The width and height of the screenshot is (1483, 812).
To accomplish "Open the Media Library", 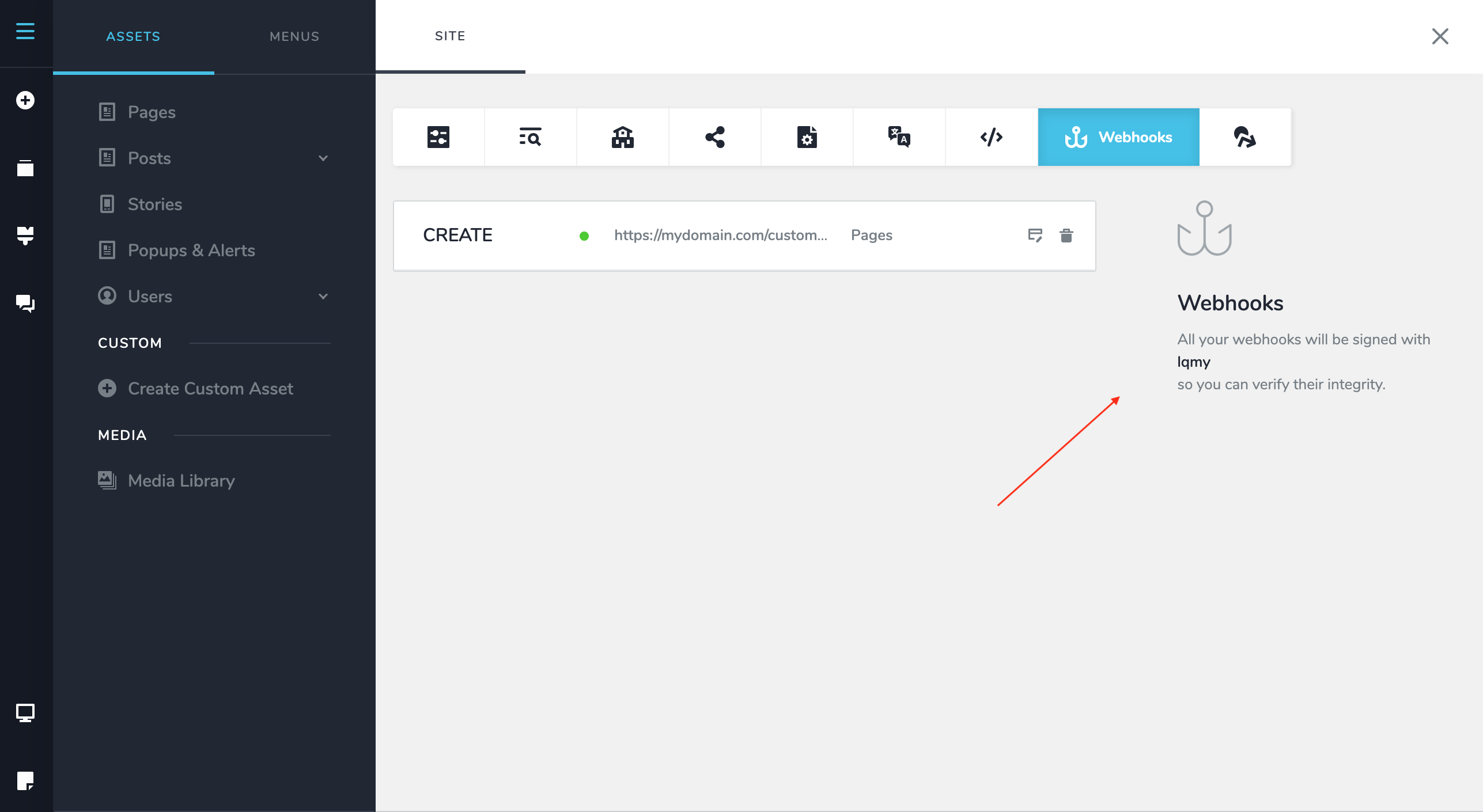I will point(181,481).
